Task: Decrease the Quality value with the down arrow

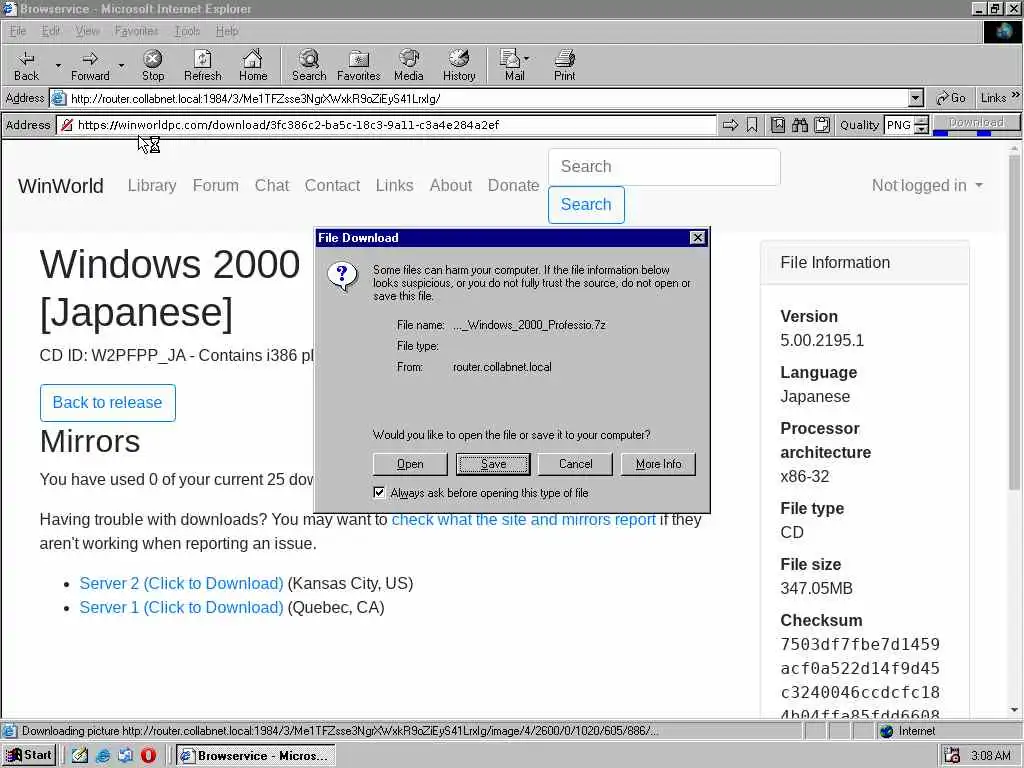Action: click(921, 129)
